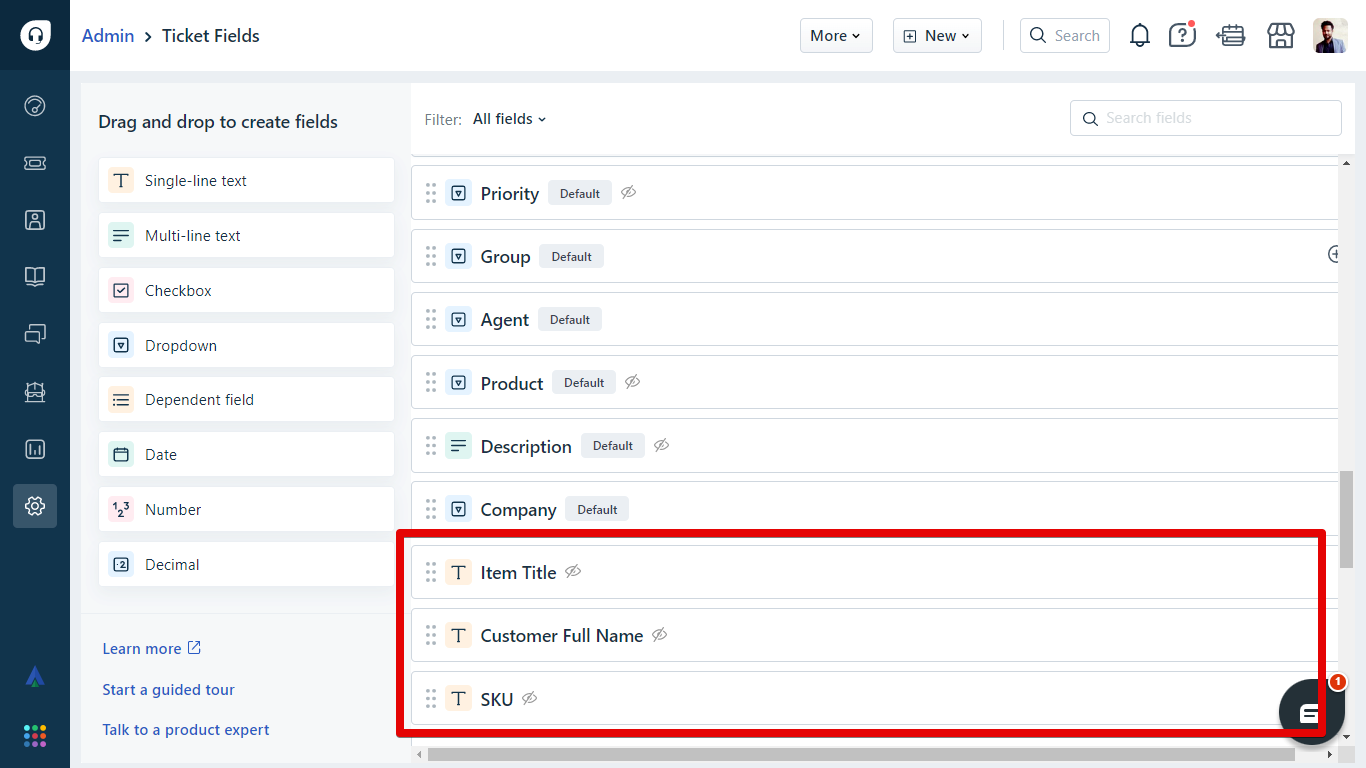1366x768 pixels.
Task: Click the calendar arrow icon in header
Action: (1230, 36)
